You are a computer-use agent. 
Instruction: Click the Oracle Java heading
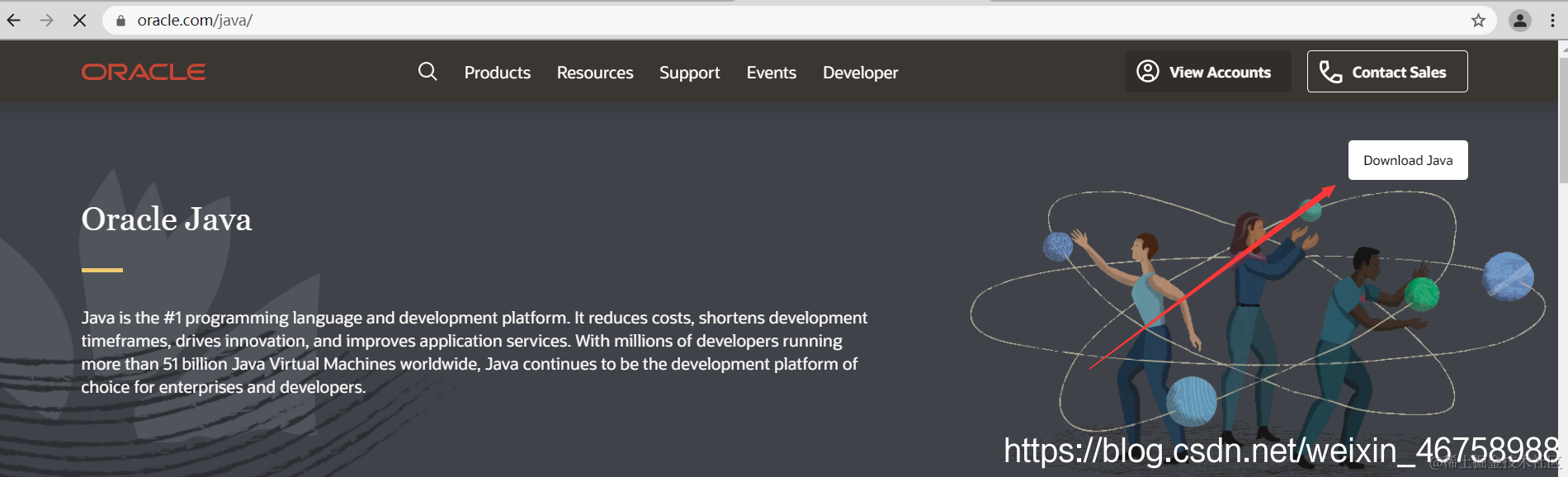pos(167,220)
